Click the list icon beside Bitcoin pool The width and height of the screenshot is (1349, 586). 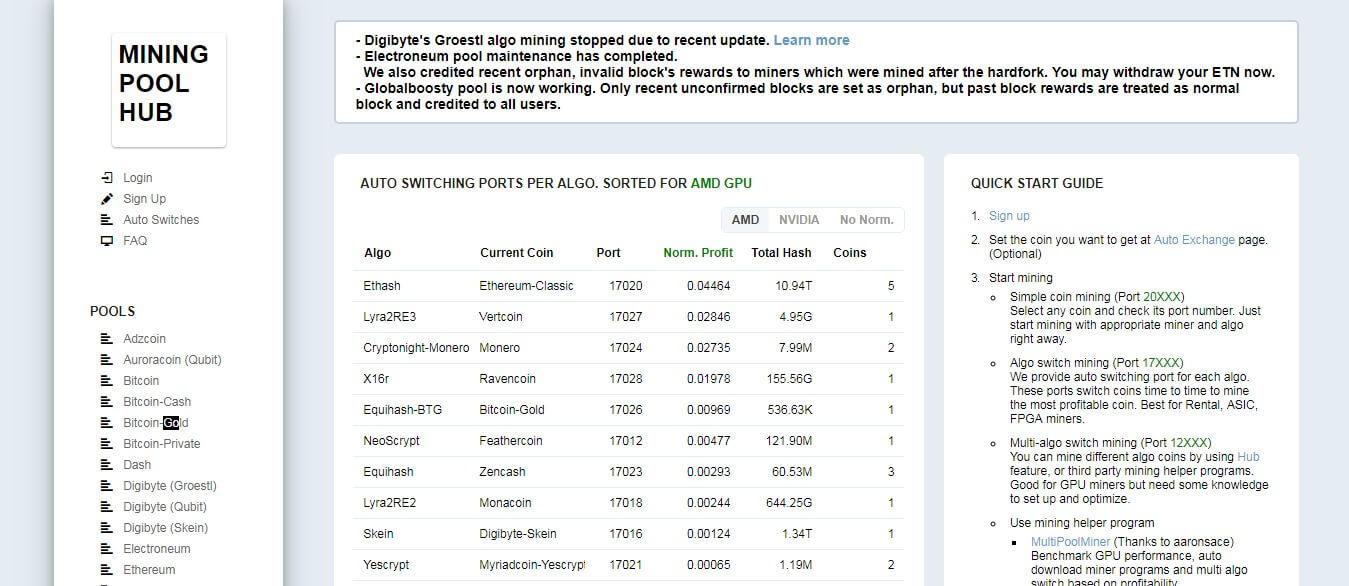coord(107,381)
